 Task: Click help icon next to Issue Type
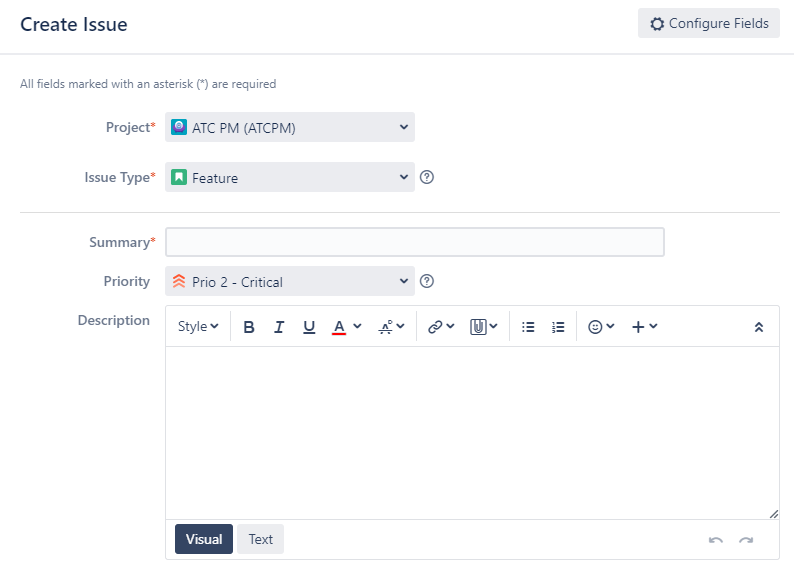pyautogui.click(x=427, y=177)
